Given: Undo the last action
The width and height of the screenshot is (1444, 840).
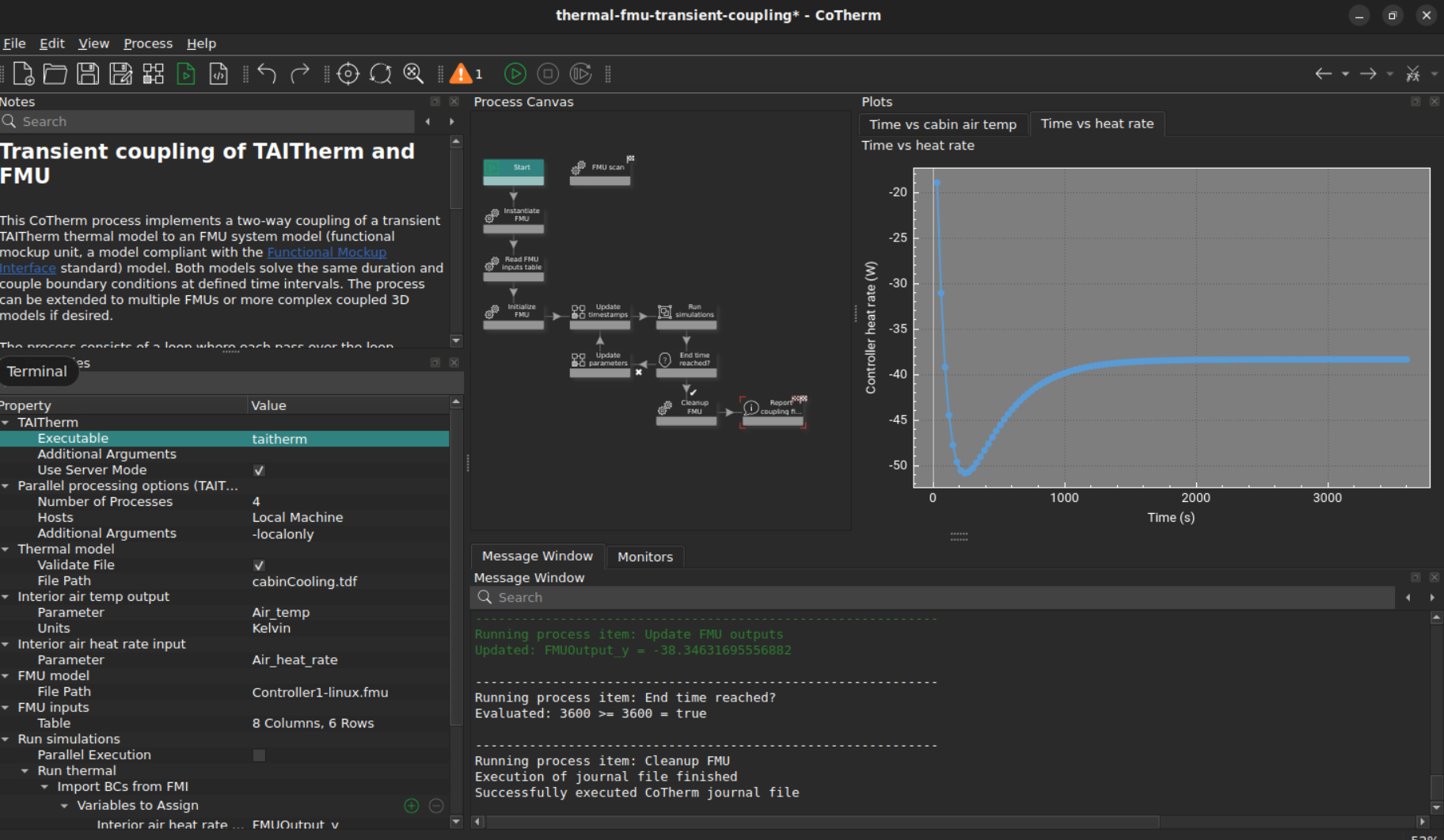Looking at the screenshot, I should click(x=267, y=74).
